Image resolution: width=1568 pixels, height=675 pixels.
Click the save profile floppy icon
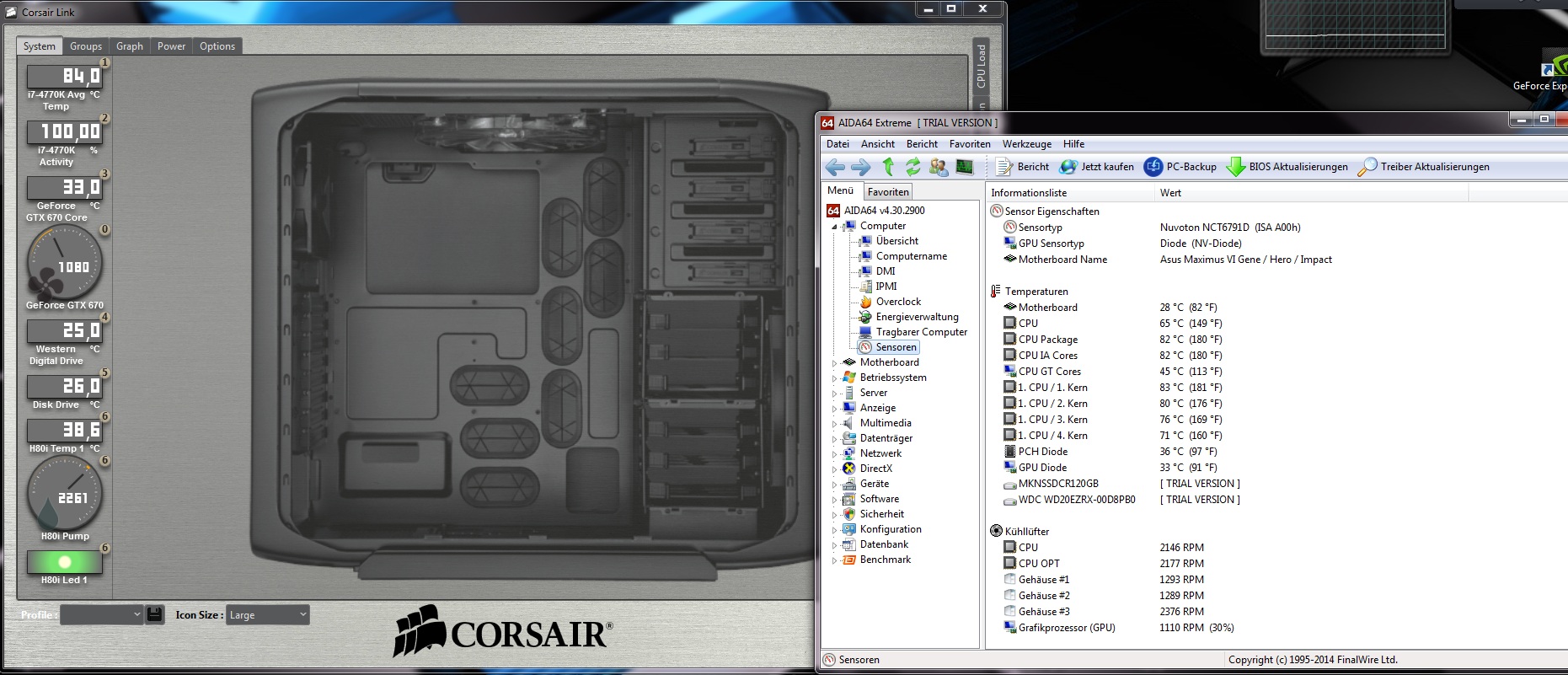tap(155, 614)
